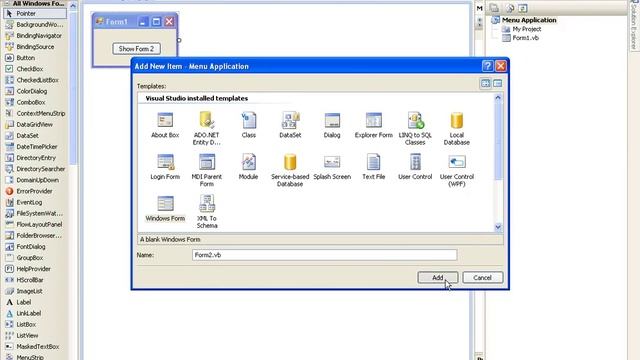Choose the Explorer Form template
This screenshot has height=360, width=640.
(x=373, y=125)
